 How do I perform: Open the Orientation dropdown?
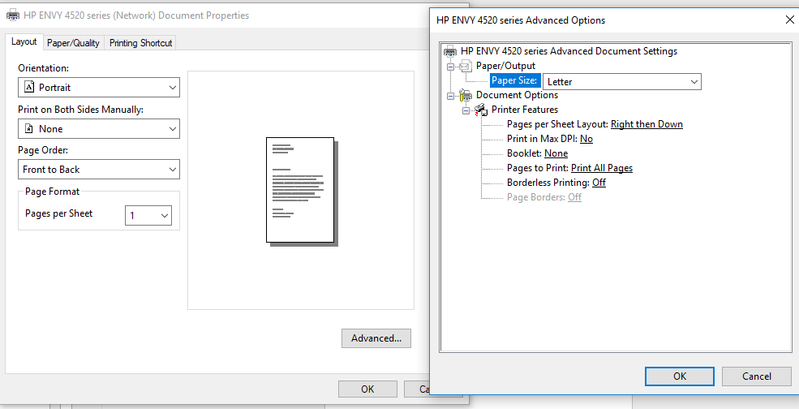[99, 87]
